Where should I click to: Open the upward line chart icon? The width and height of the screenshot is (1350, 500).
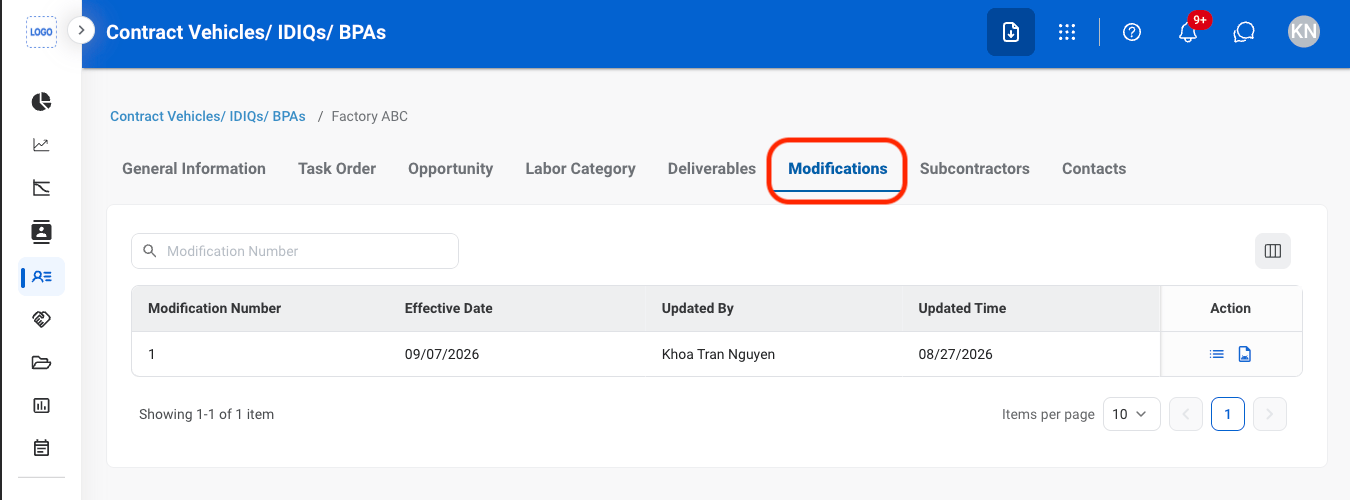(41, 145)
